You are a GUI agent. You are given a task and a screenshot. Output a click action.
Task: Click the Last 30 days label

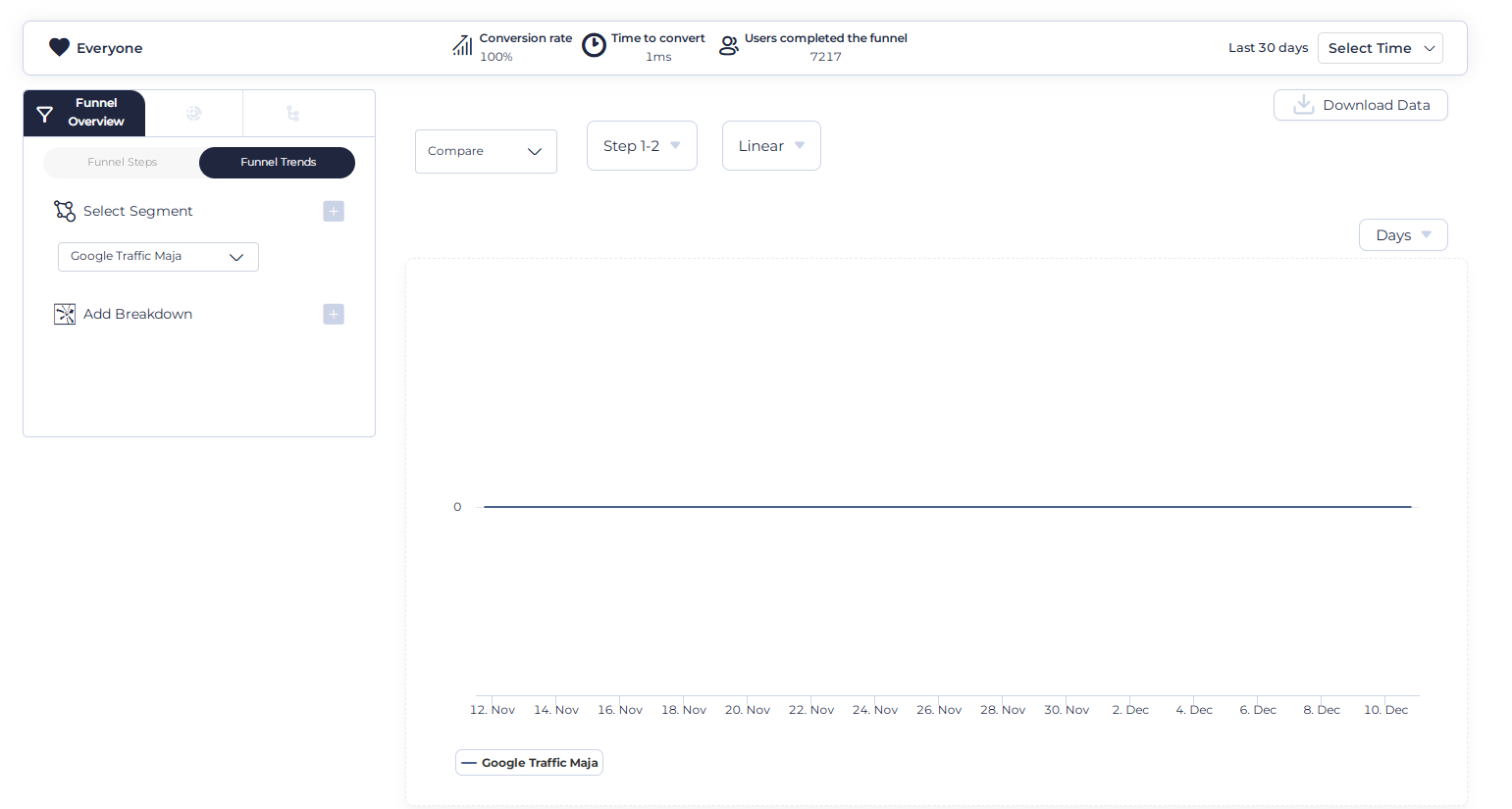1268,48
